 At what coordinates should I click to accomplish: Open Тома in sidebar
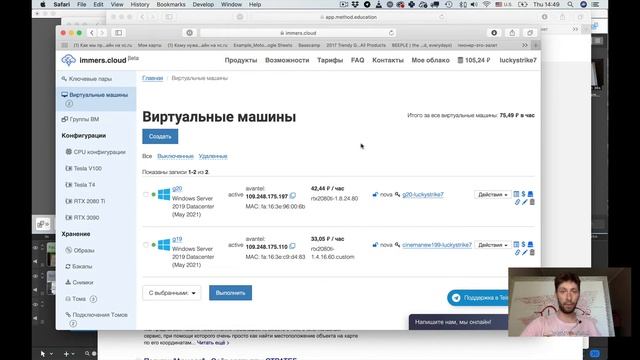pyautogui.click(x=81, y=299)
